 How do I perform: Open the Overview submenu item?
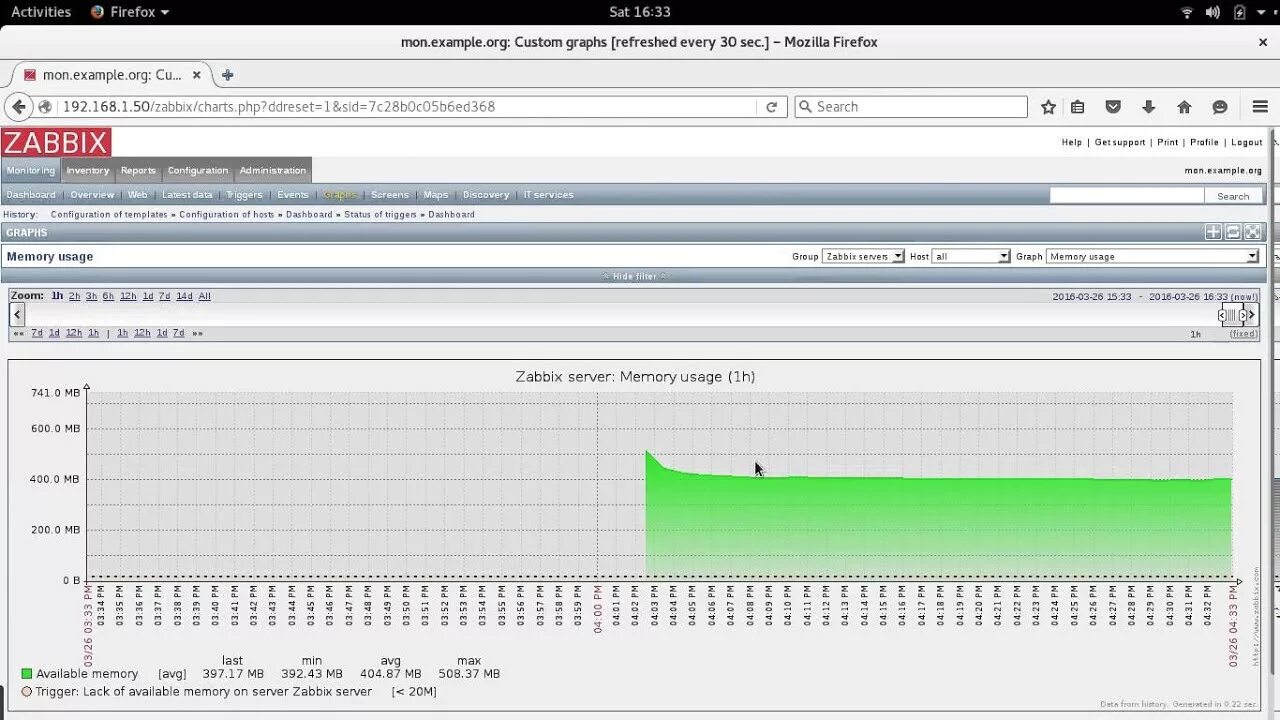click(92, 195)
